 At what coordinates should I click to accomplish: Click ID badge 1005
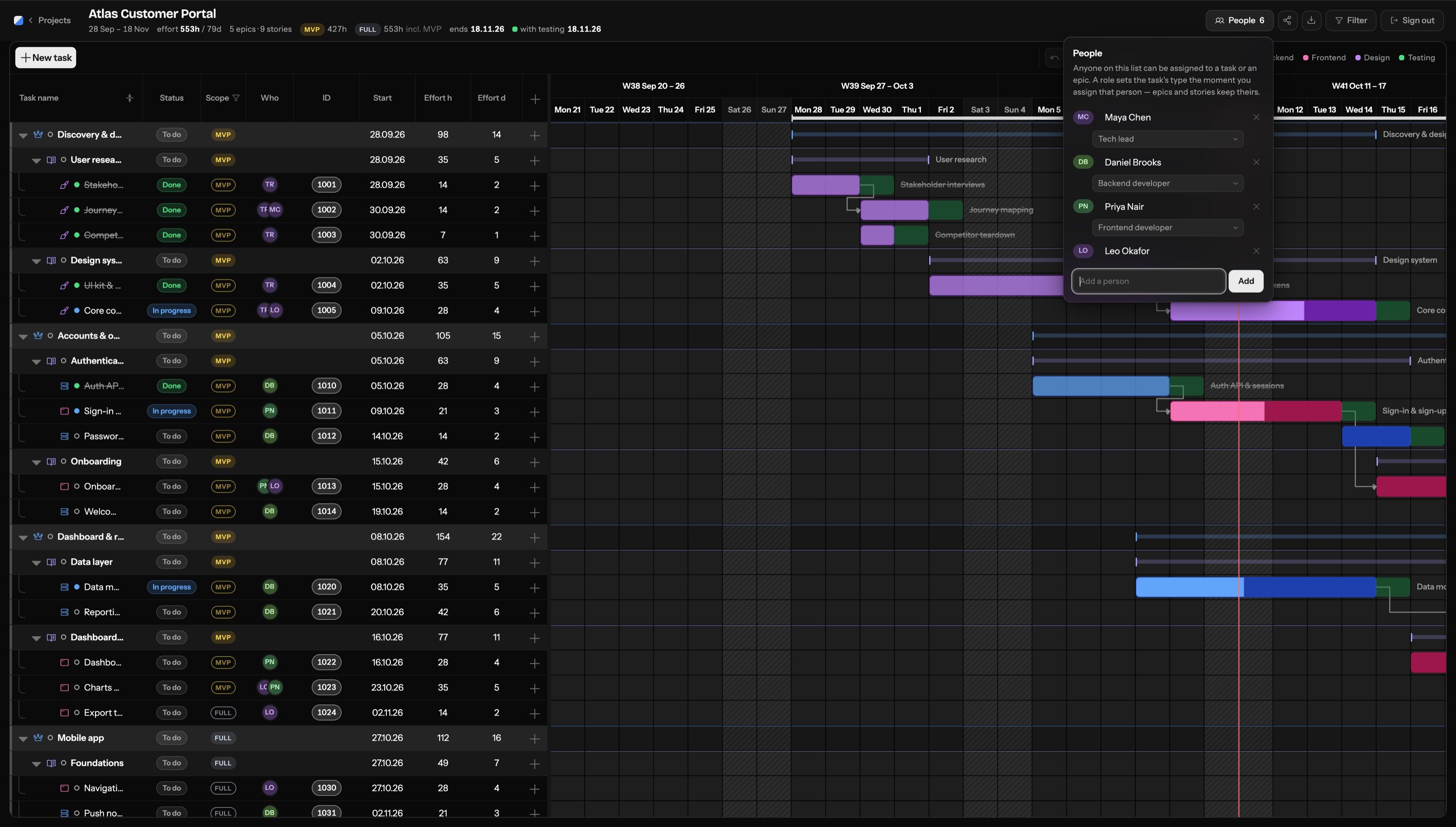pyautogui.click(x=327, y=310)
